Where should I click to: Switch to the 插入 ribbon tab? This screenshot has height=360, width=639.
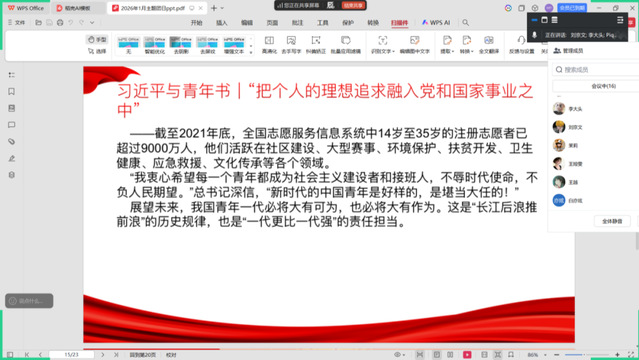pyautogui.click(x=222, y=22)
